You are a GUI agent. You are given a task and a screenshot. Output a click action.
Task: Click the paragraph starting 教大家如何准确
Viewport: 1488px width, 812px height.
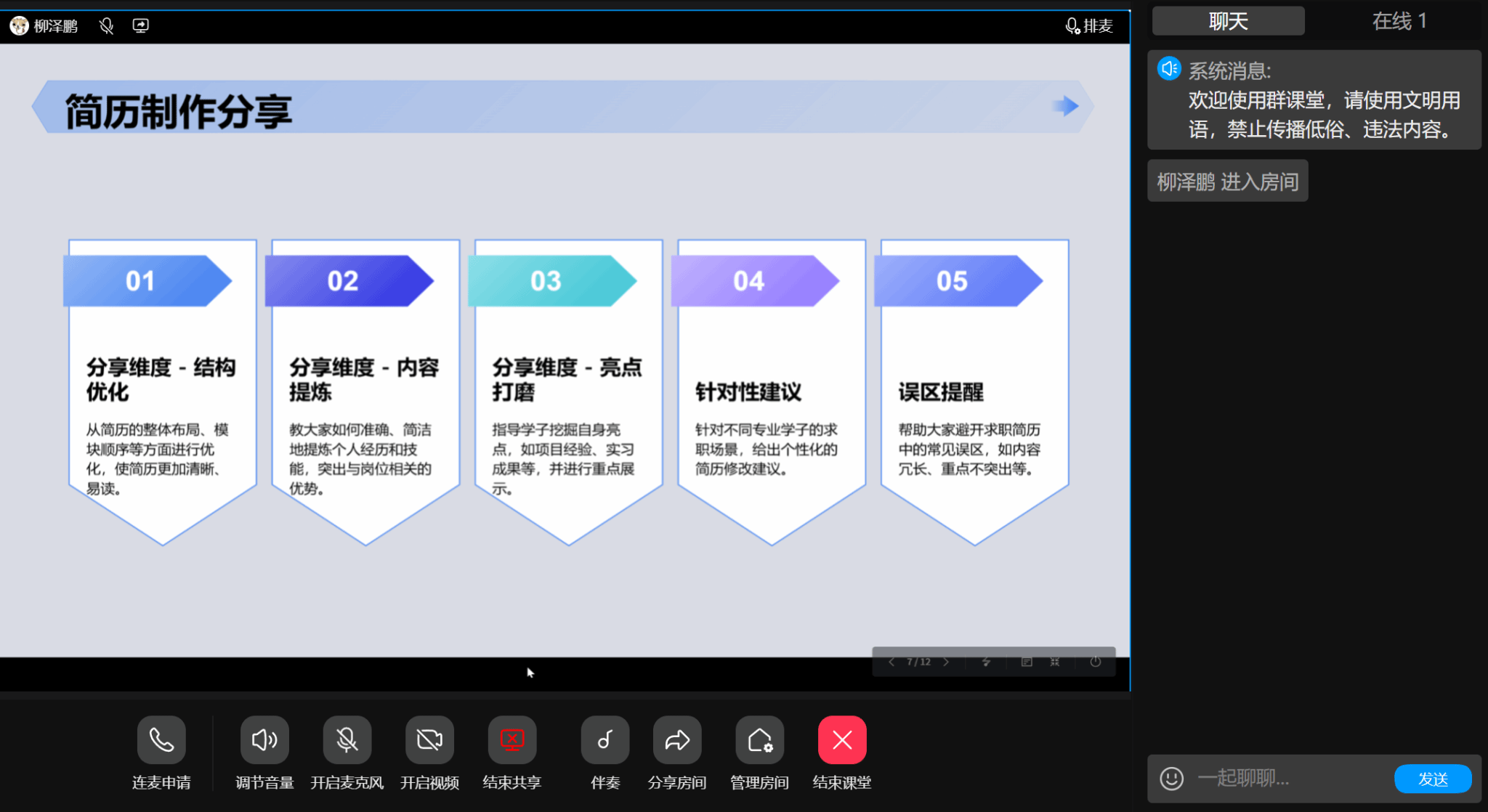pos(360,459)
